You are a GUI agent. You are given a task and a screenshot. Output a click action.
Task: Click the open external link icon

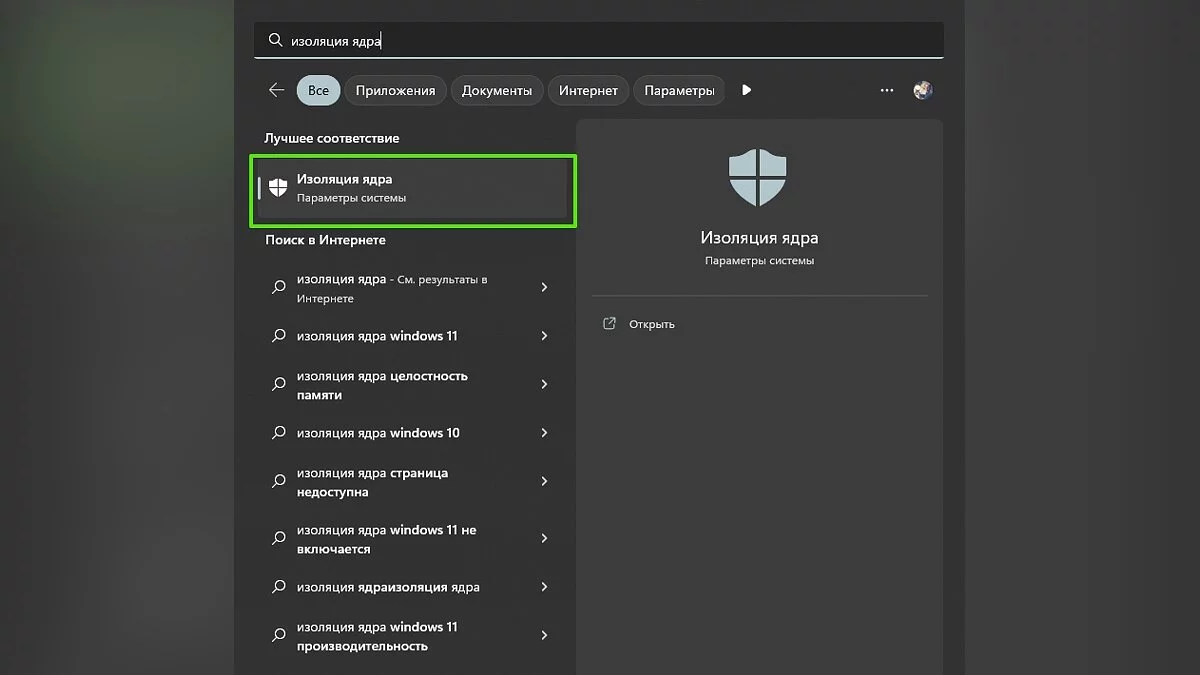point(609,324)
